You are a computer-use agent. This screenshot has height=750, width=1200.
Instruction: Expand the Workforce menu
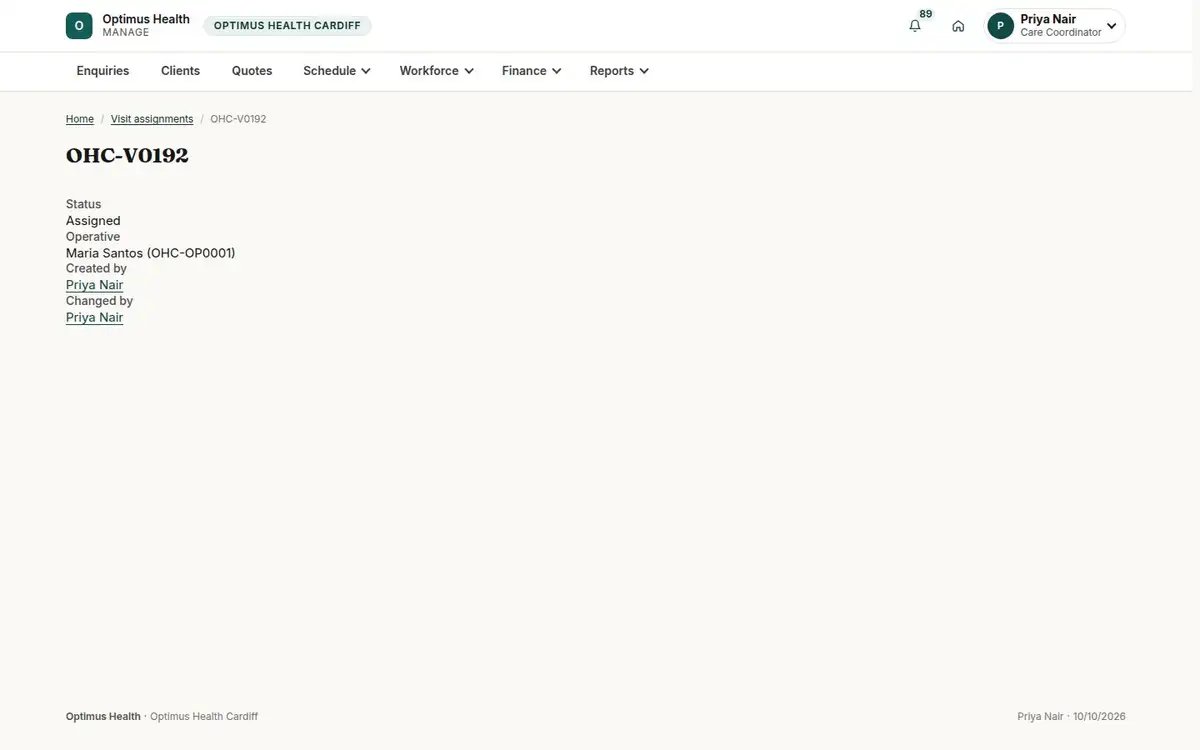pos(436,71)
